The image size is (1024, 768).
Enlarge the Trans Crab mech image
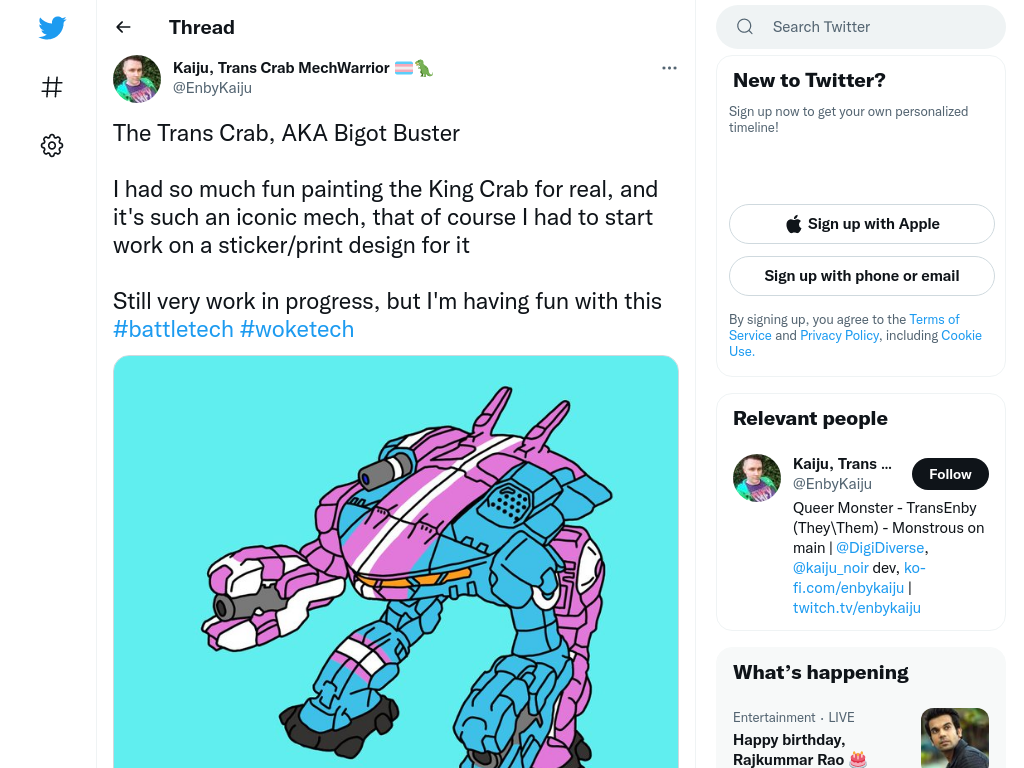[x=396, y=562]
